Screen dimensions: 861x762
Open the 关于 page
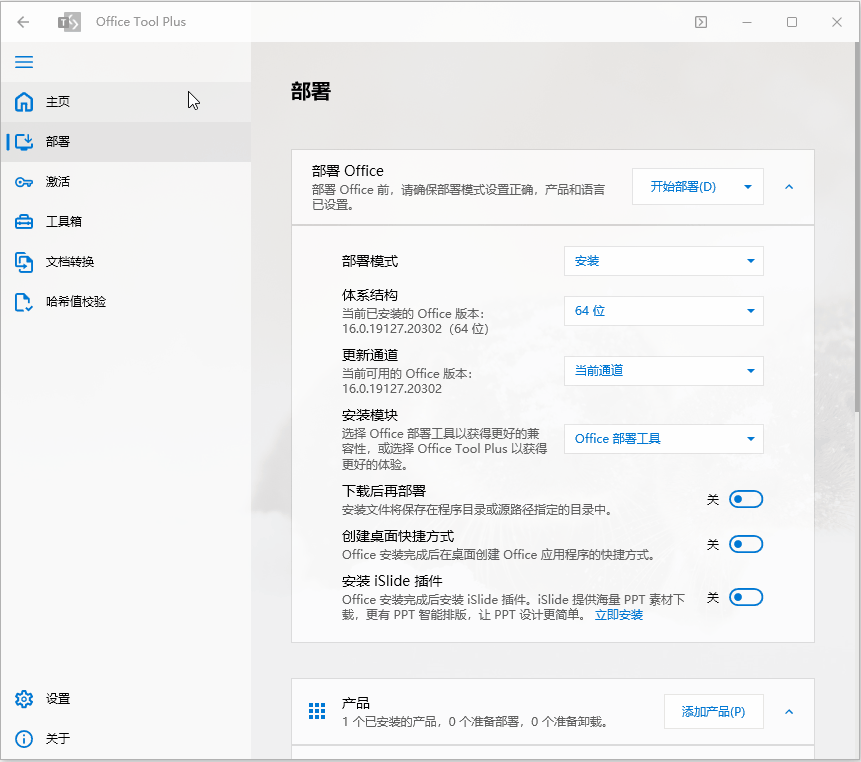click(x=126, y=739)
